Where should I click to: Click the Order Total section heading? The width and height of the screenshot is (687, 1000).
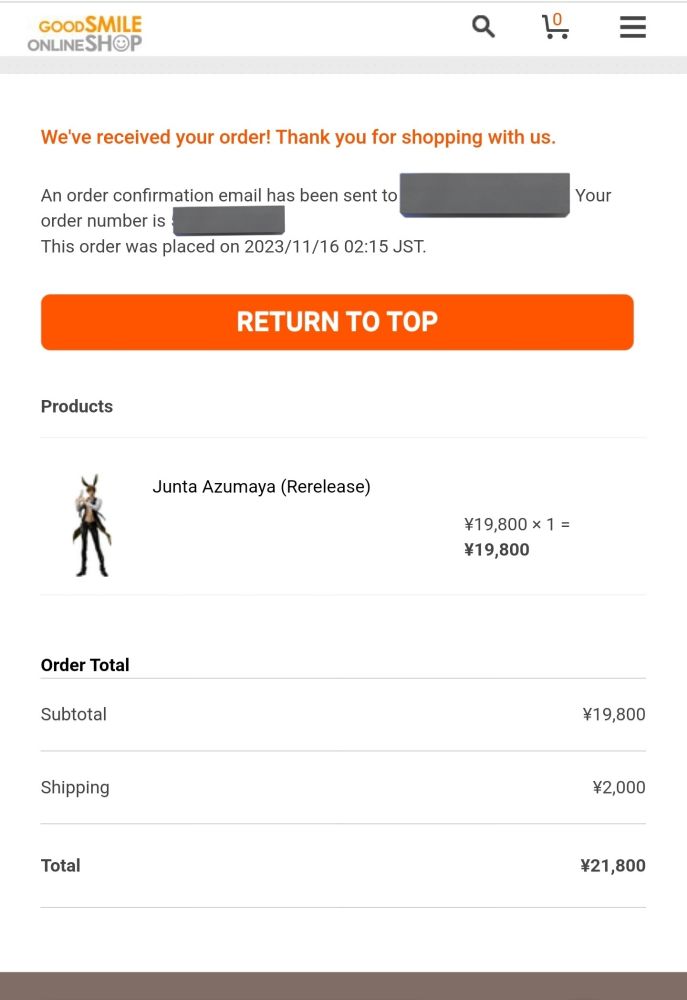click(x=85, y=665)
